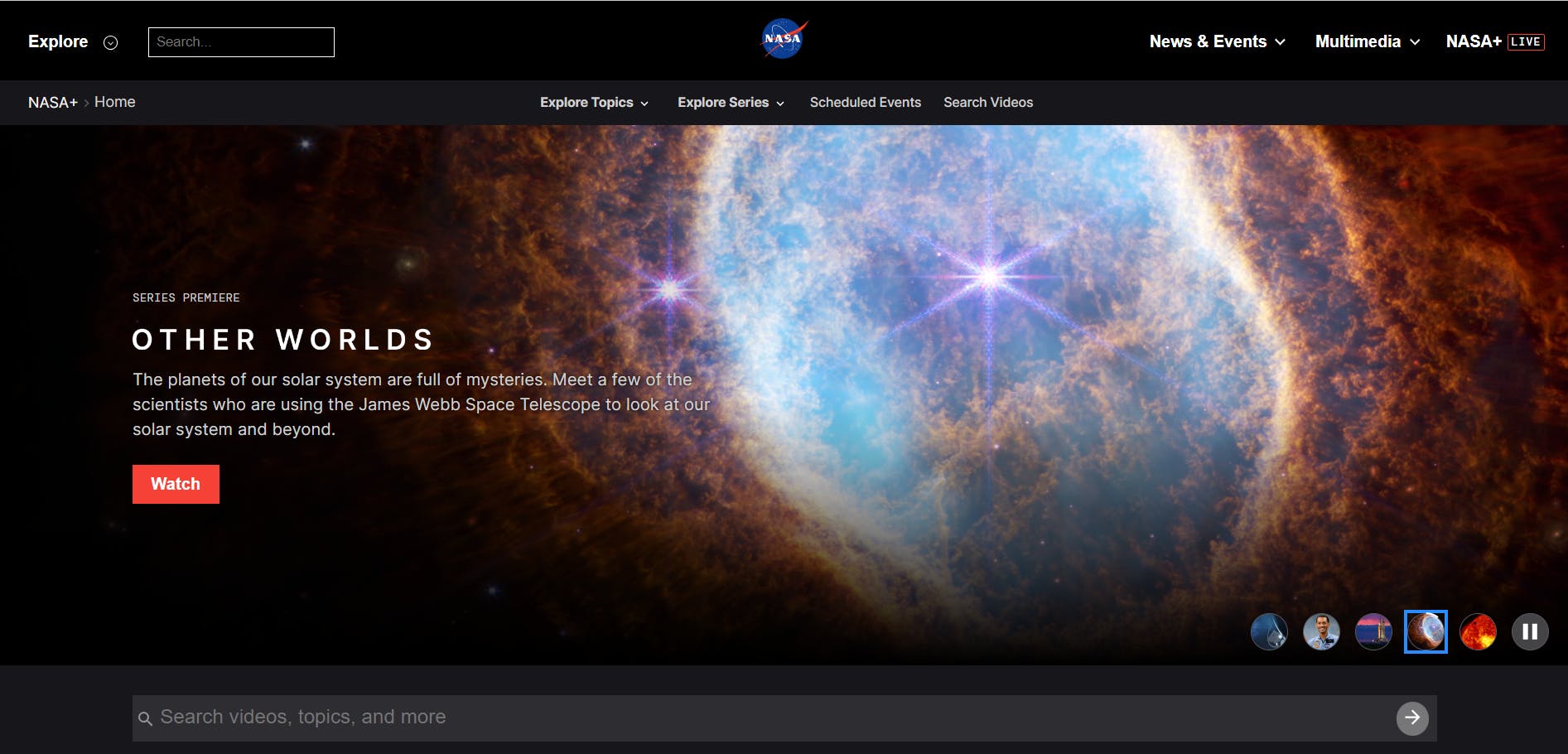Click the NASA meatball logo
The width and height of the screenshot is (1568, 754).
782,37
